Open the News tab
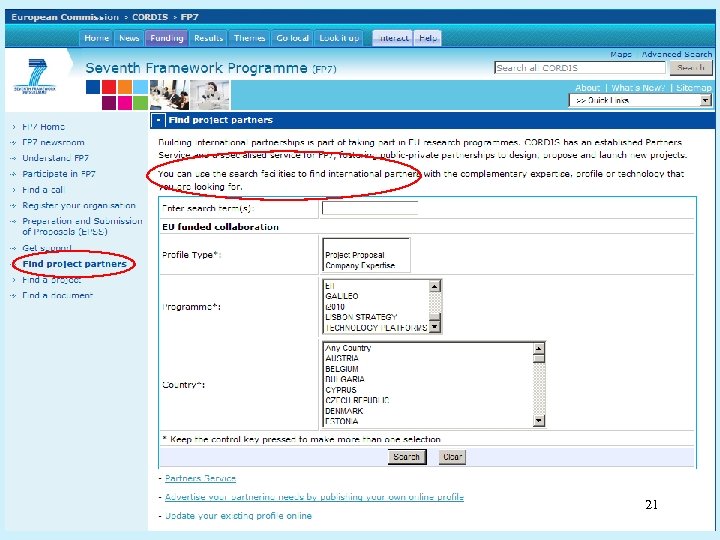Screen dimensions: 720x540 click(x=129, y=38)
